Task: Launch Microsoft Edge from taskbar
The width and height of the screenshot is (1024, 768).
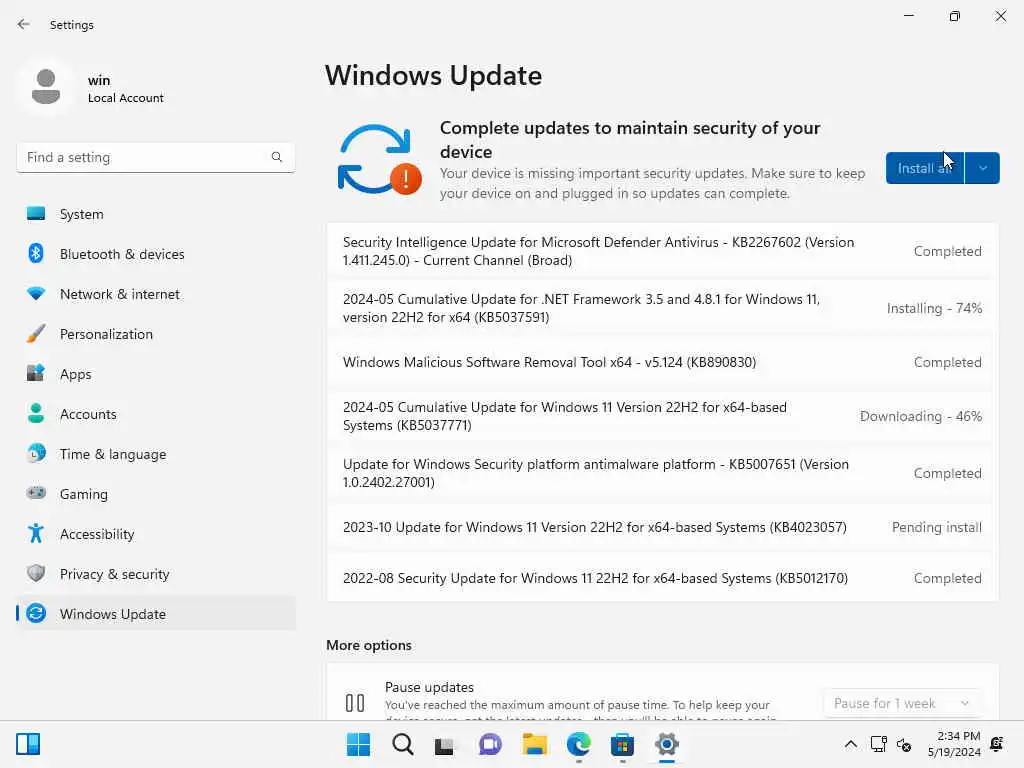Action: point(579,744)
